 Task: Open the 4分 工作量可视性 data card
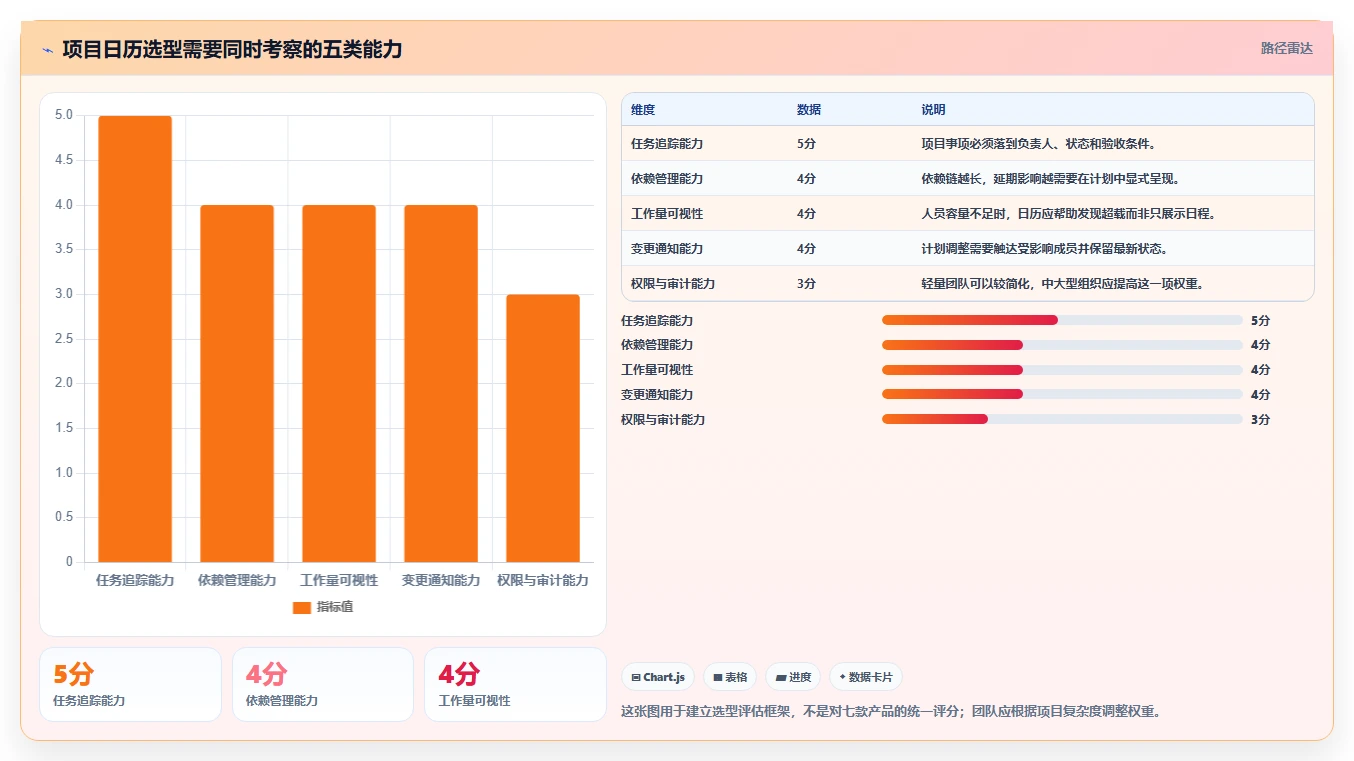tap(515, 684)
